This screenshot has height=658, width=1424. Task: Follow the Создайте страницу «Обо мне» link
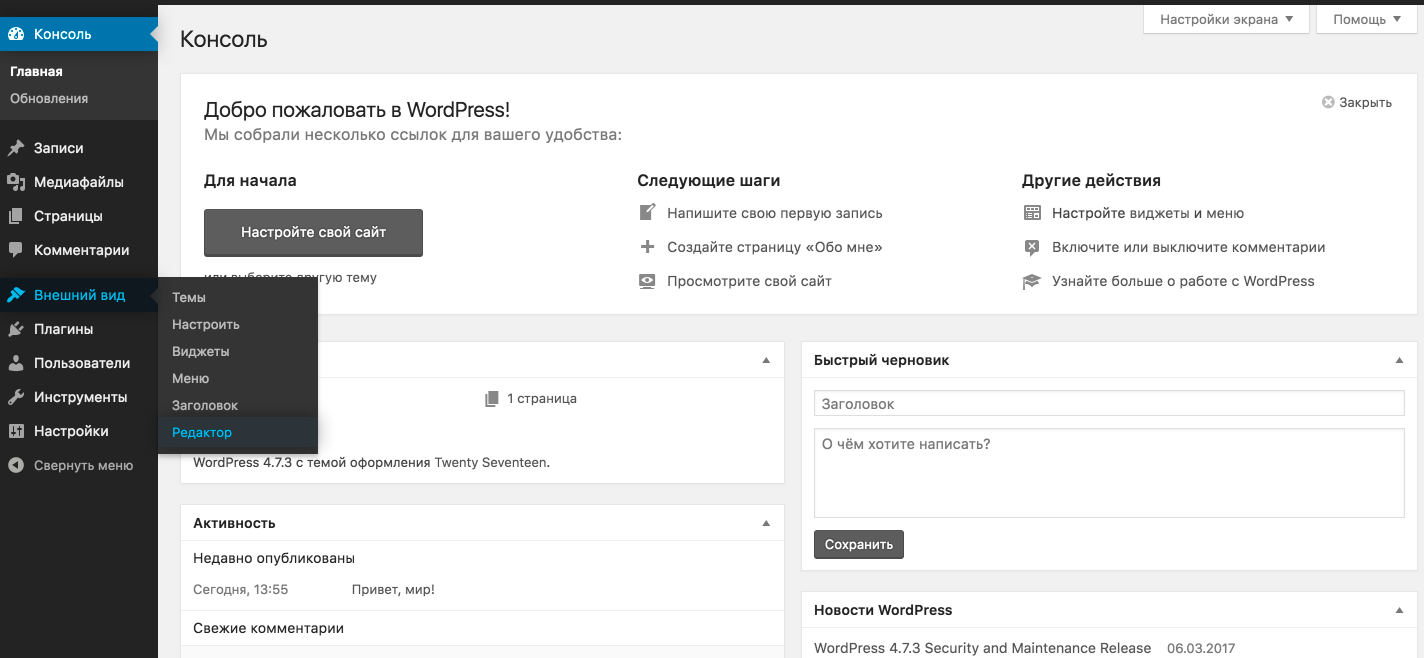tap(774, 247)
